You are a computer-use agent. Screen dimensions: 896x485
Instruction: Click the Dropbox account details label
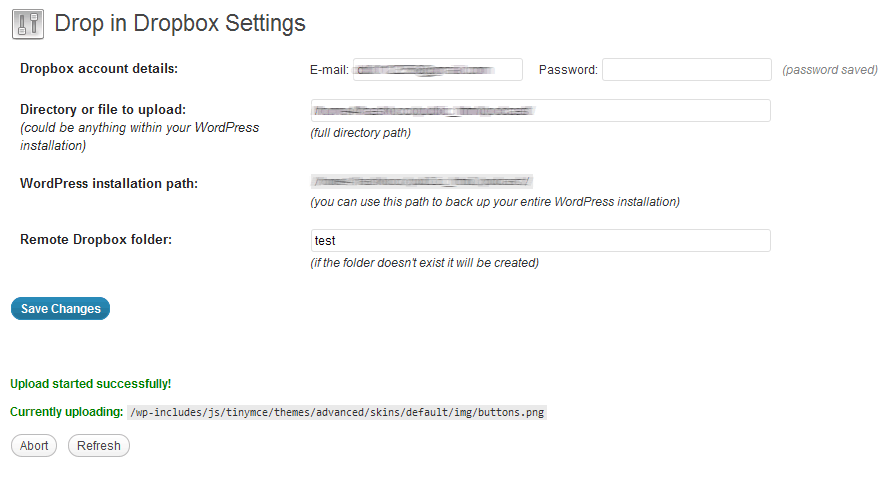pyautogui.click(x=99, y=69)
